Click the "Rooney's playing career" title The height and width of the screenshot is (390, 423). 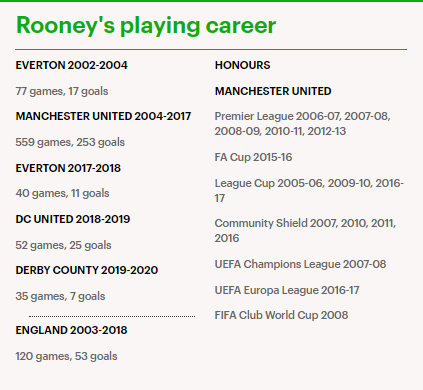[x=146, y=26]
